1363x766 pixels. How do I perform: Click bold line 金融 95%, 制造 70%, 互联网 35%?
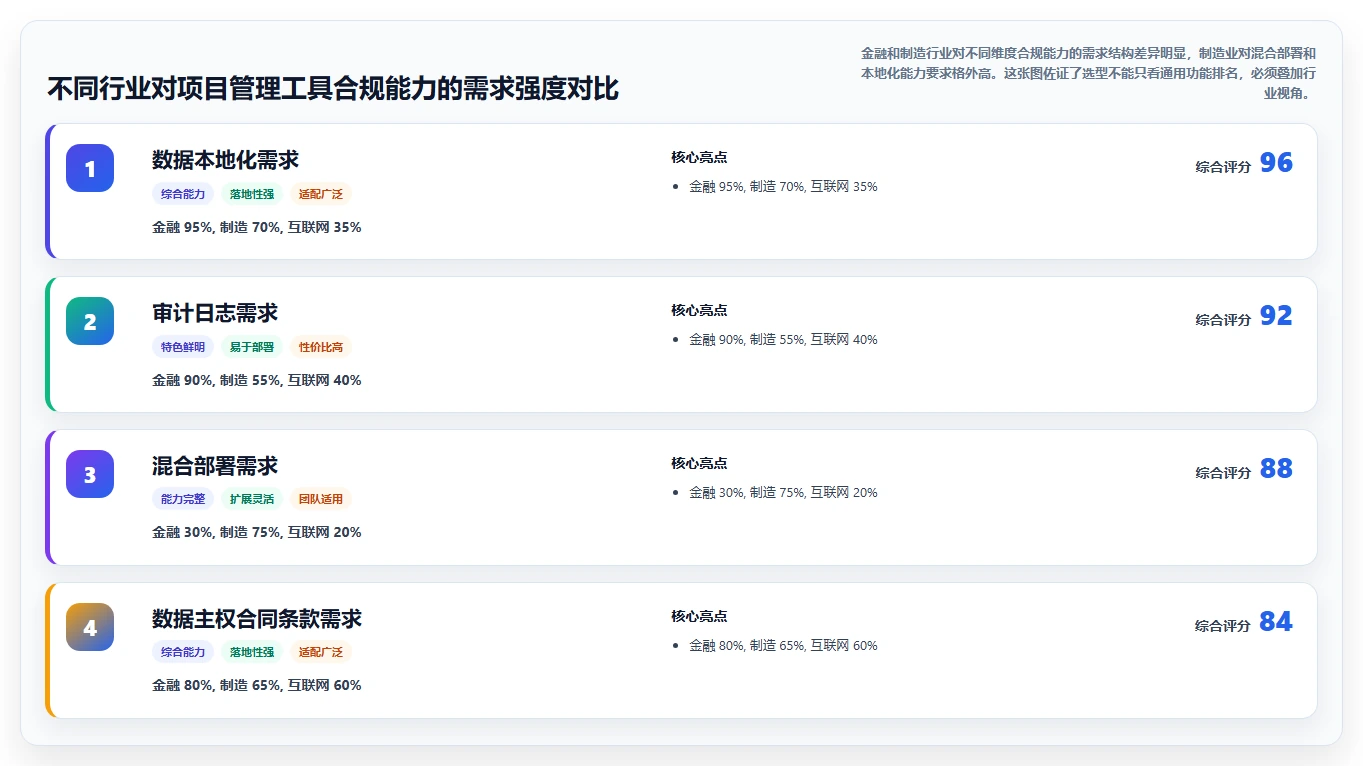[257, 227]
